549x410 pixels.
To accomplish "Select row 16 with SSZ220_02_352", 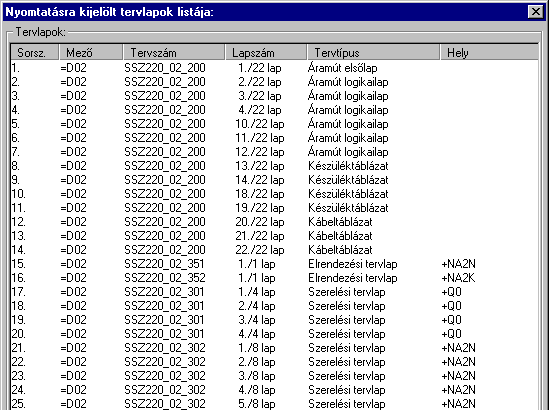I will (x=274, y=278).
